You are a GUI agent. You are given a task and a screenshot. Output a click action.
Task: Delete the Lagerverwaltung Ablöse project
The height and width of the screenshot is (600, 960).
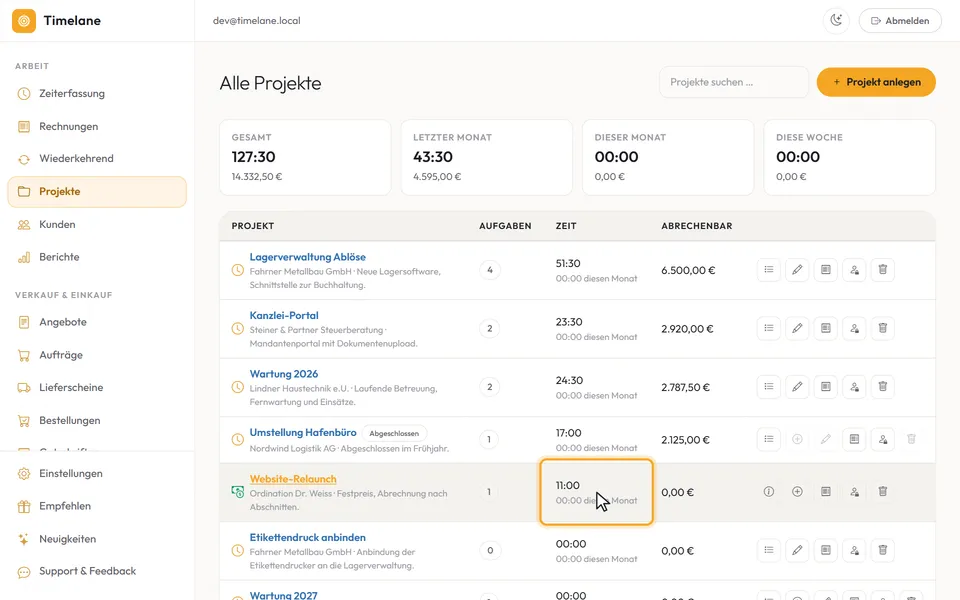(883, 270)
